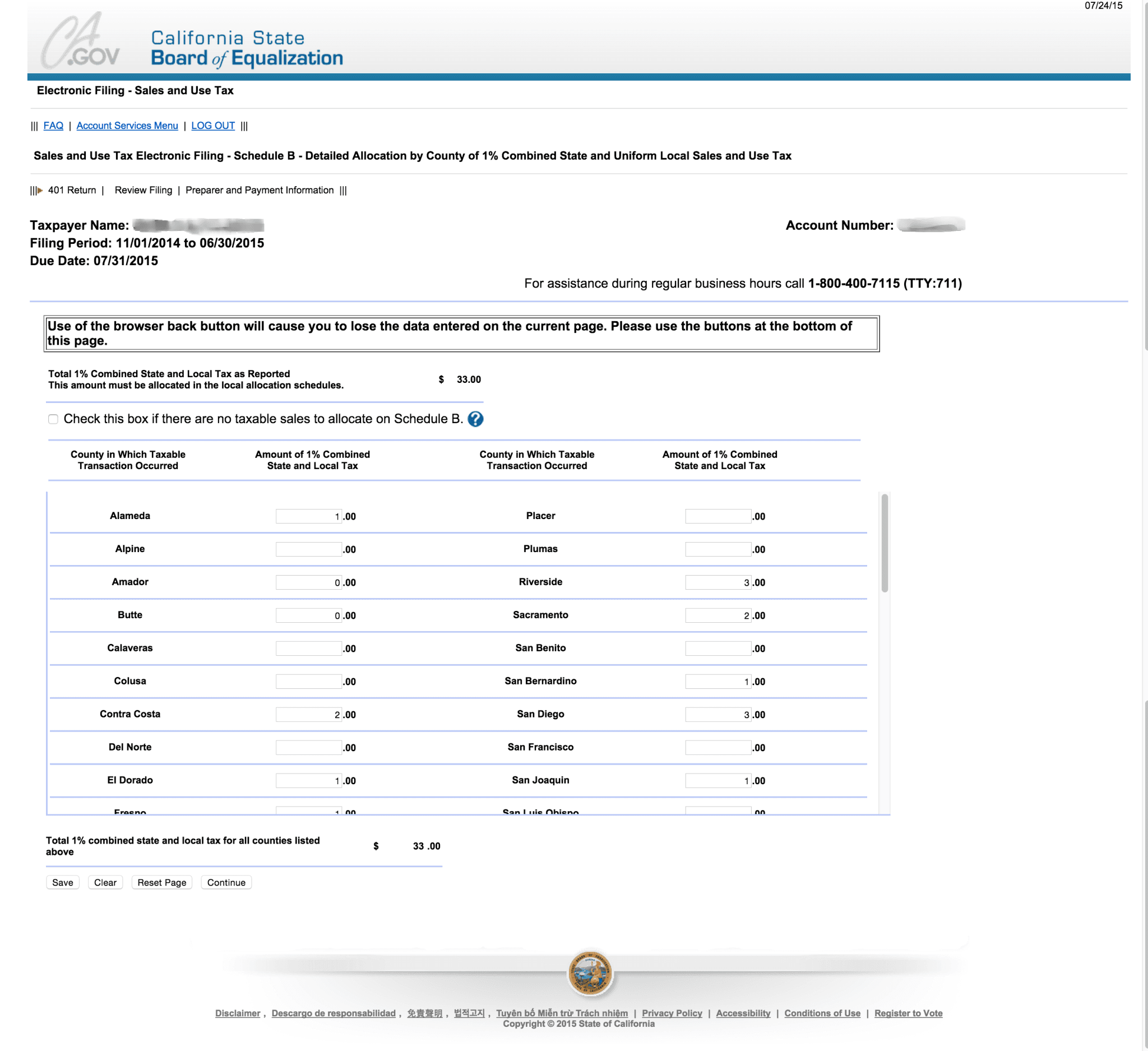This screenshot has height=1051, width=1148.
Task: Open the Privacy Policy footer link
Action: tap(672, 1013)
